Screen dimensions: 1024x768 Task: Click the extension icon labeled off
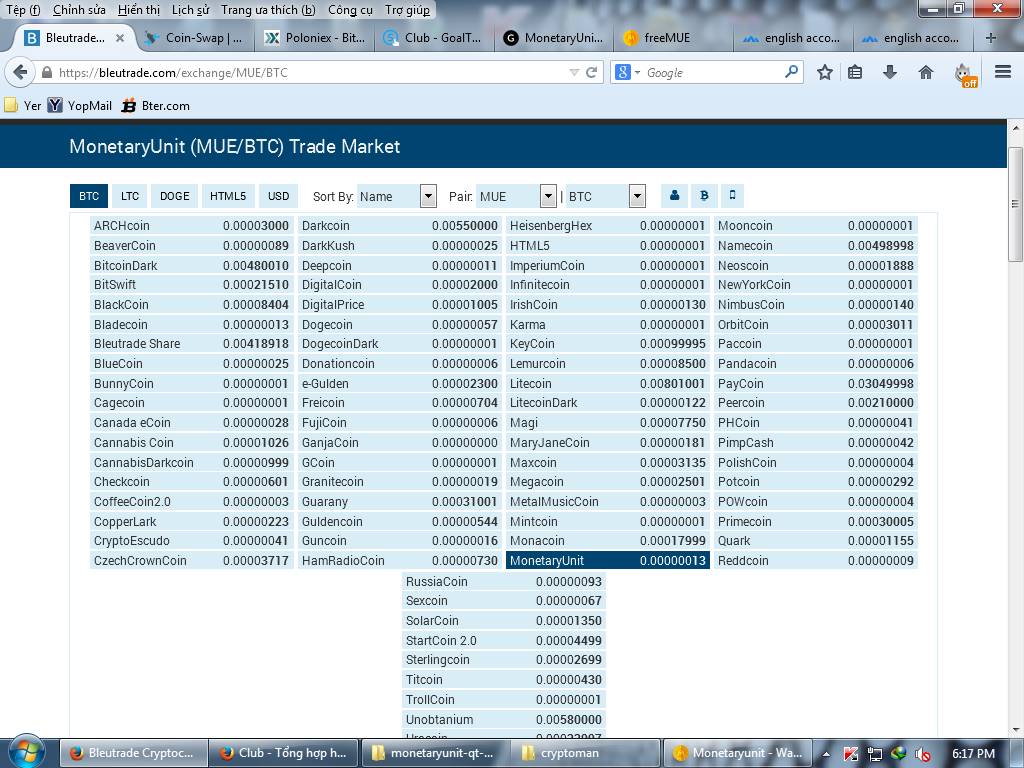(x=966, y=74)
